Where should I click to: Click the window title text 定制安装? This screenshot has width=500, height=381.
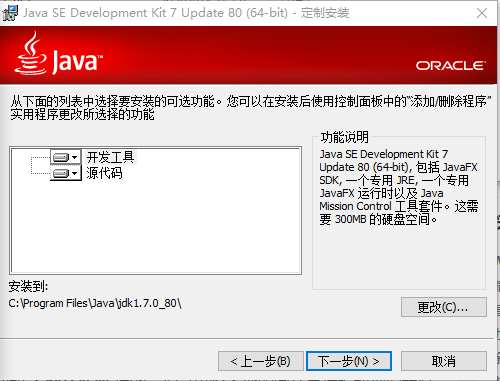pyautogui.click(x=325, y=13)
